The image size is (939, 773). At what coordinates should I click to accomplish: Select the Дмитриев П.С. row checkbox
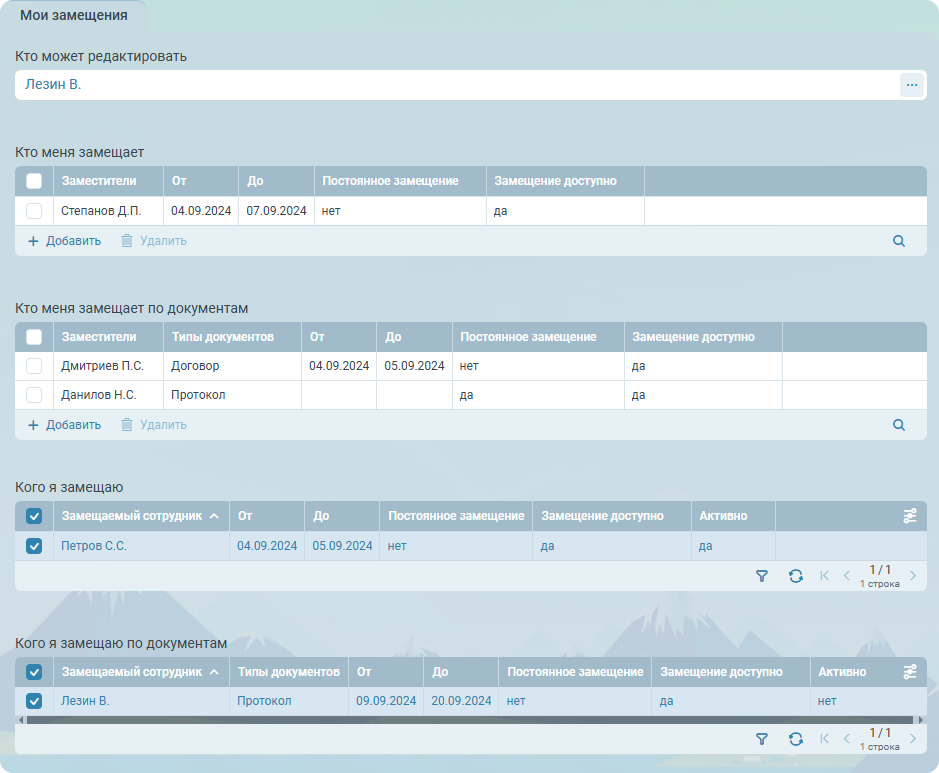click(x=34, y=366)
